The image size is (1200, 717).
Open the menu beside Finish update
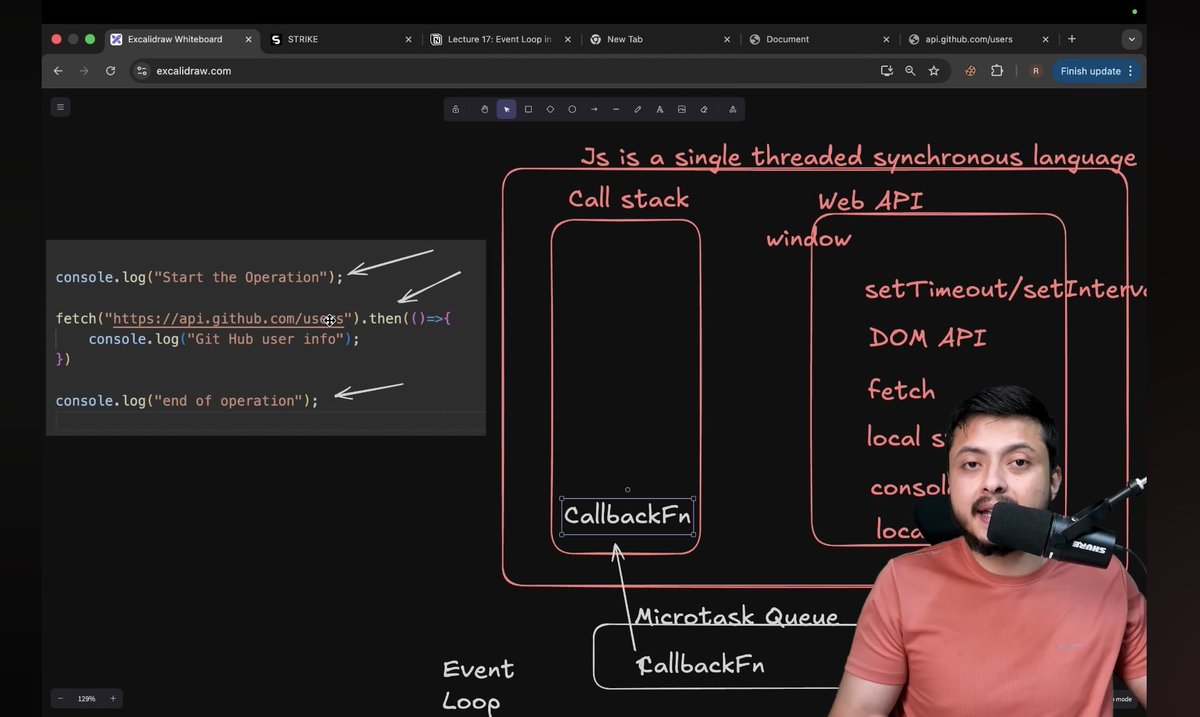click(1129, 71)
